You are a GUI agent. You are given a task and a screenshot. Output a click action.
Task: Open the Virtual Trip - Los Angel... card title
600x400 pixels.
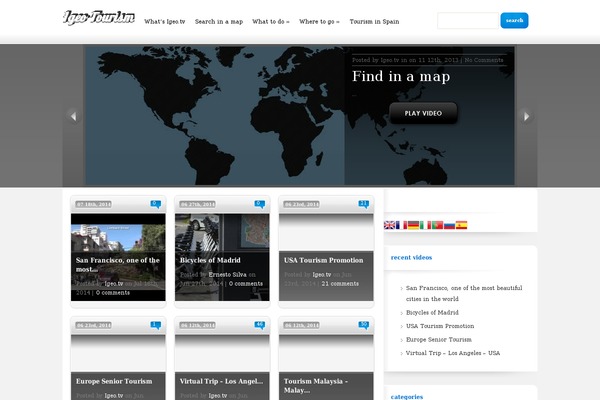coord(221,381)
